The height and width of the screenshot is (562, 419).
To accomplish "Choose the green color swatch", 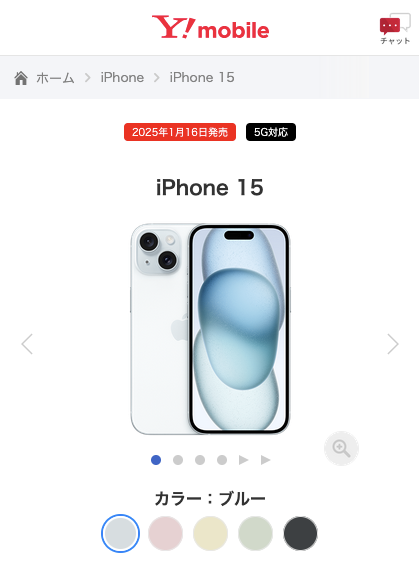I will [255, 533].
